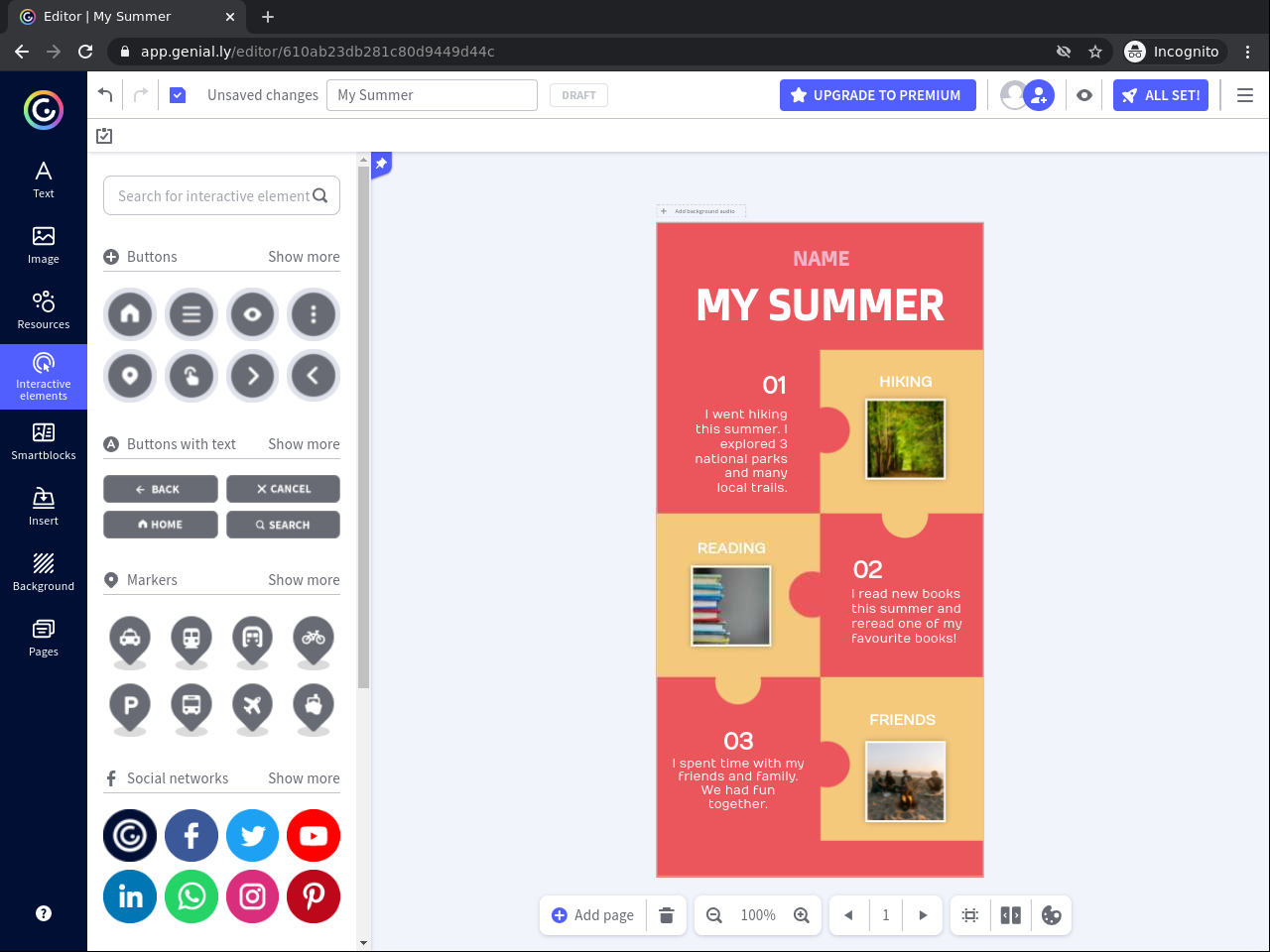Show more Buttons elements

click(304, 257)
